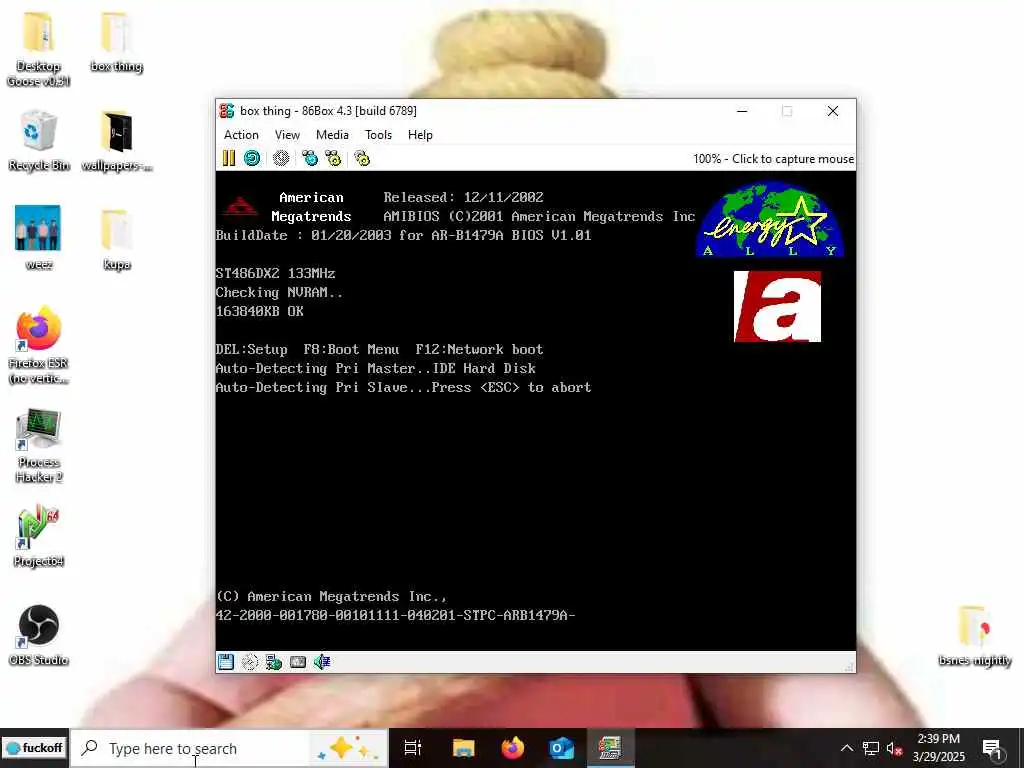Click the CD-ROM status bar icon
The image size is (1024, 768).
pos(249,662)
